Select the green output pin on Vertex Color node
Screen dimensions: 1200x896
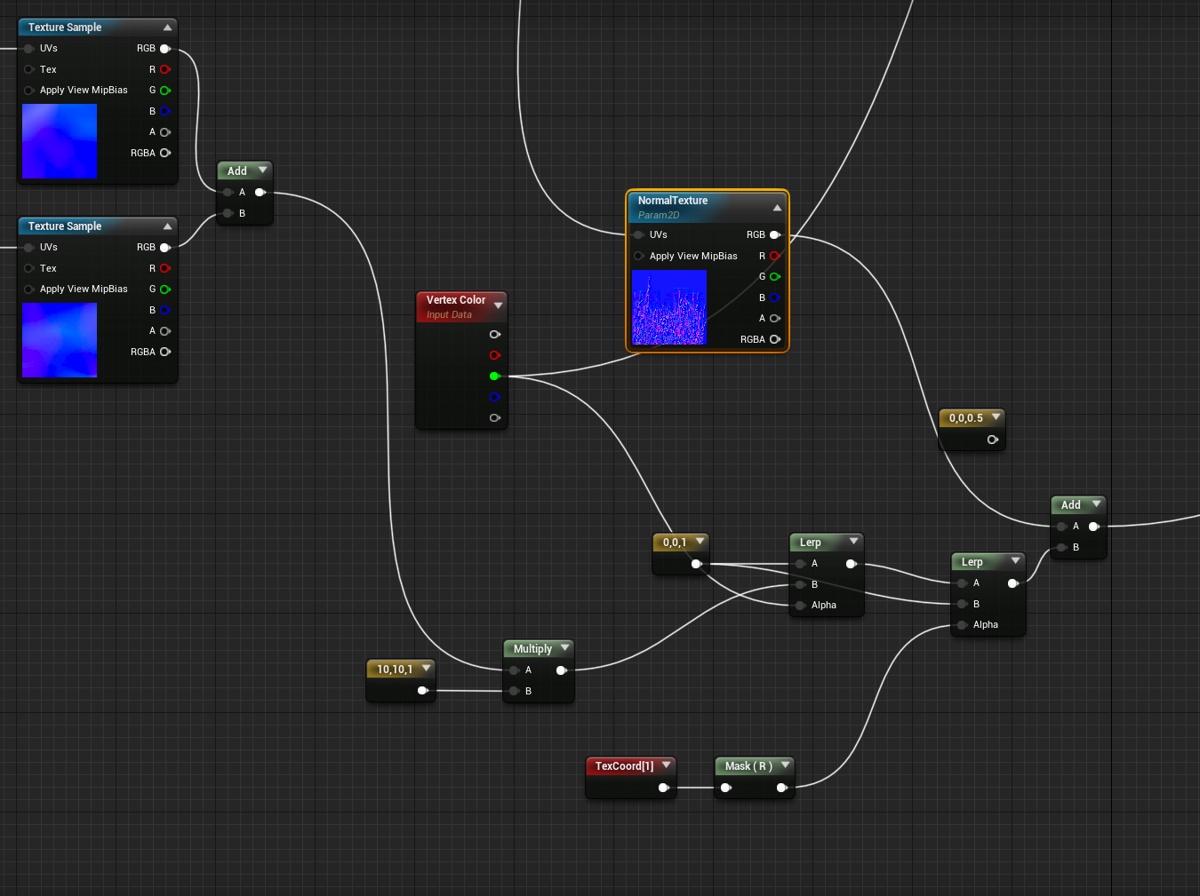(495, 376)
